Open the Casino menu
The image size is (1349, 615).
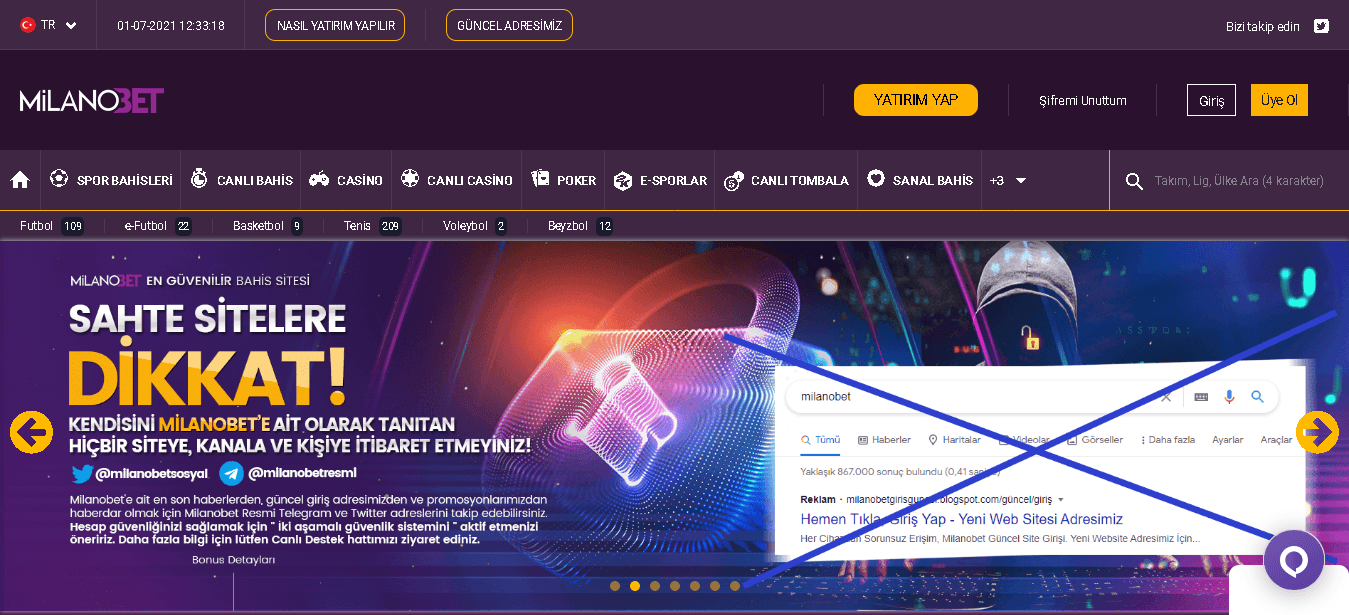346,180
